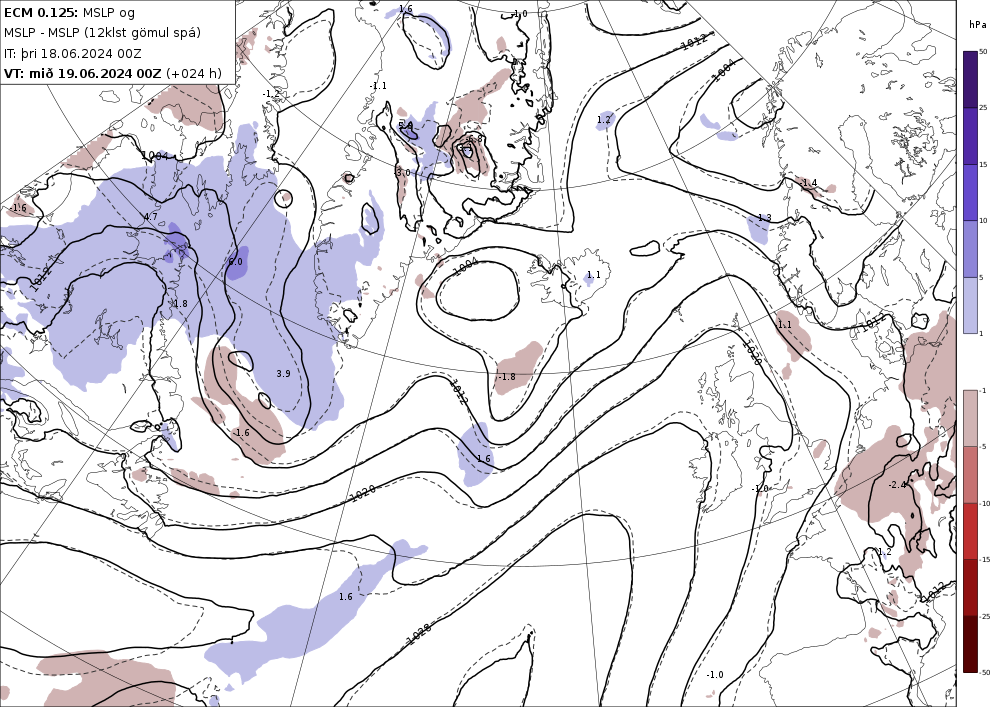
Task: Click the map value label '-1.4'
Action: [808, 183]
